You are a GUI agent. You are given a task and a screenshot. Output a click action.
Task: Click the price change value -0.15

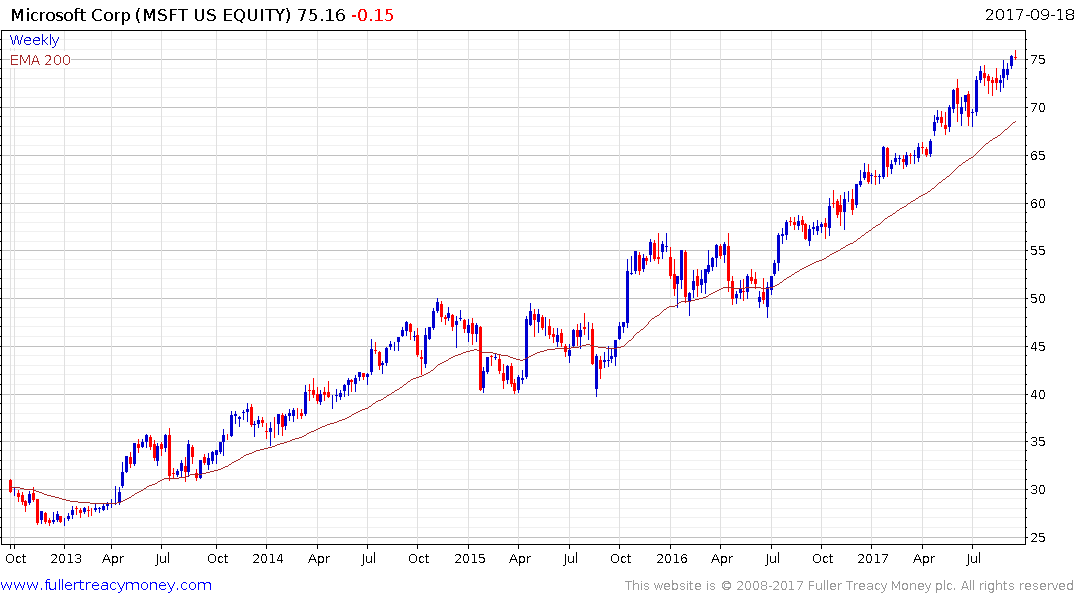point(372,15)
